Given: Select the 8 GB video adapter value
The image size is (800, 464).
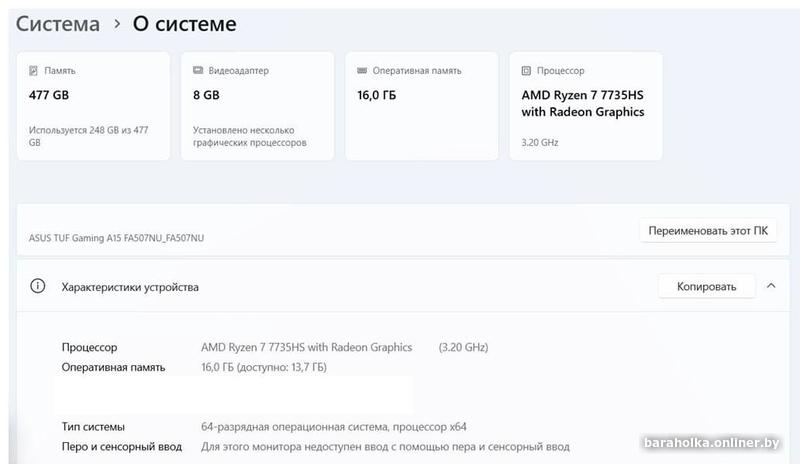Looking at the screenshot, I should pyautogui.click(x=207, y=96).
